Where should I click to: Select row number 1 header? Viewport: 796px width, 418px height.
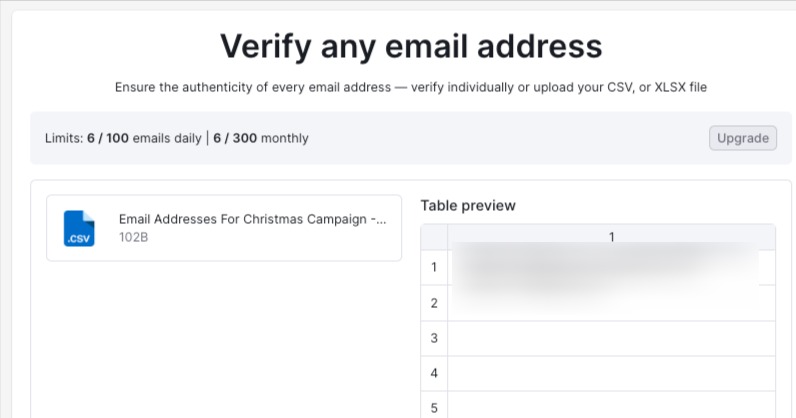pos(434,267)
